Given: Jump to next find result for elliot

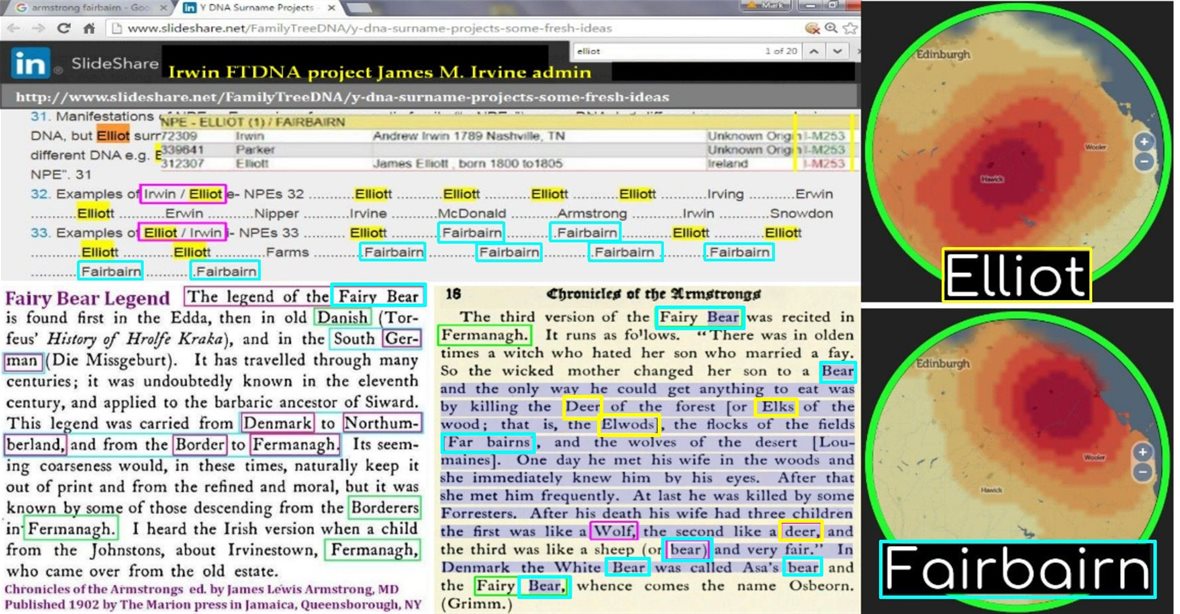Looking at the screenshot, I should pyautogui.click(x=836, y=51).
